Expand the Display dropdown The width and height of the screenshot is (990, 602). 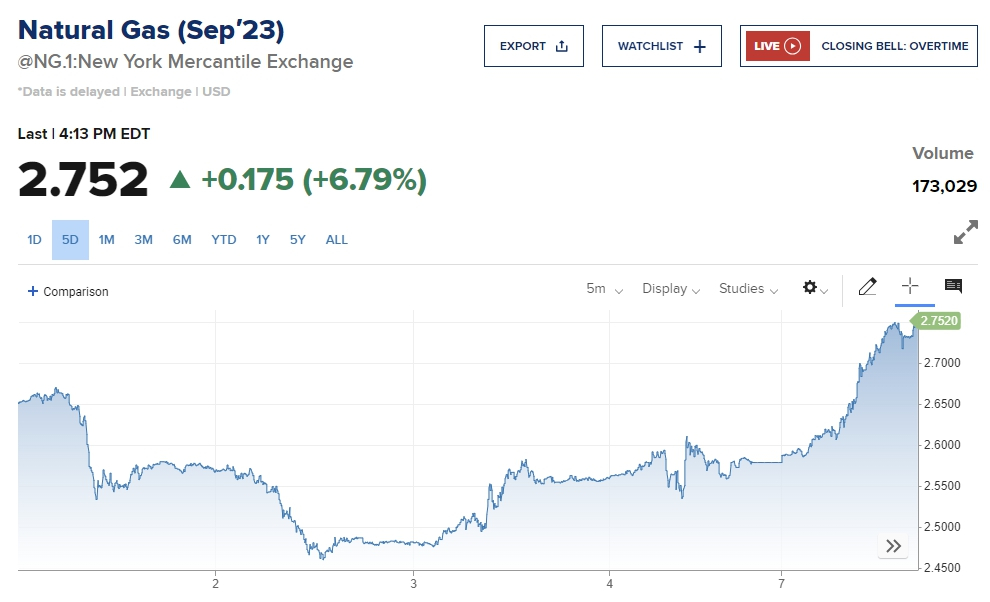point(671,289)
